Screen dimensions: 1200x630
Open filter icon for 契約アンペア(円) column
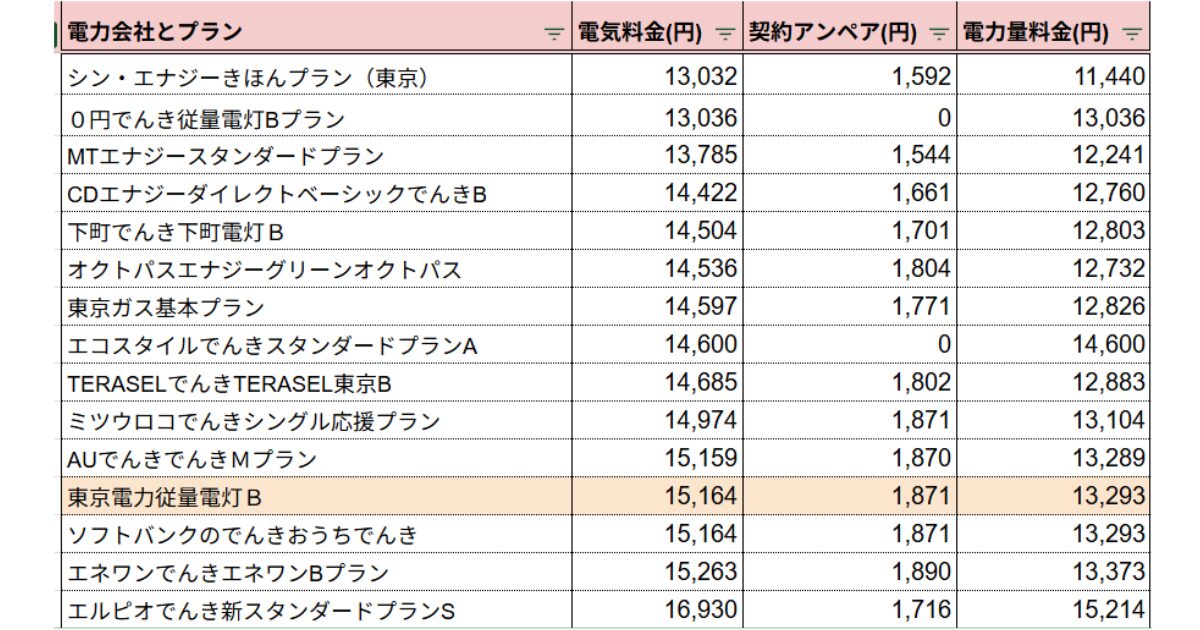pos(938,34)
